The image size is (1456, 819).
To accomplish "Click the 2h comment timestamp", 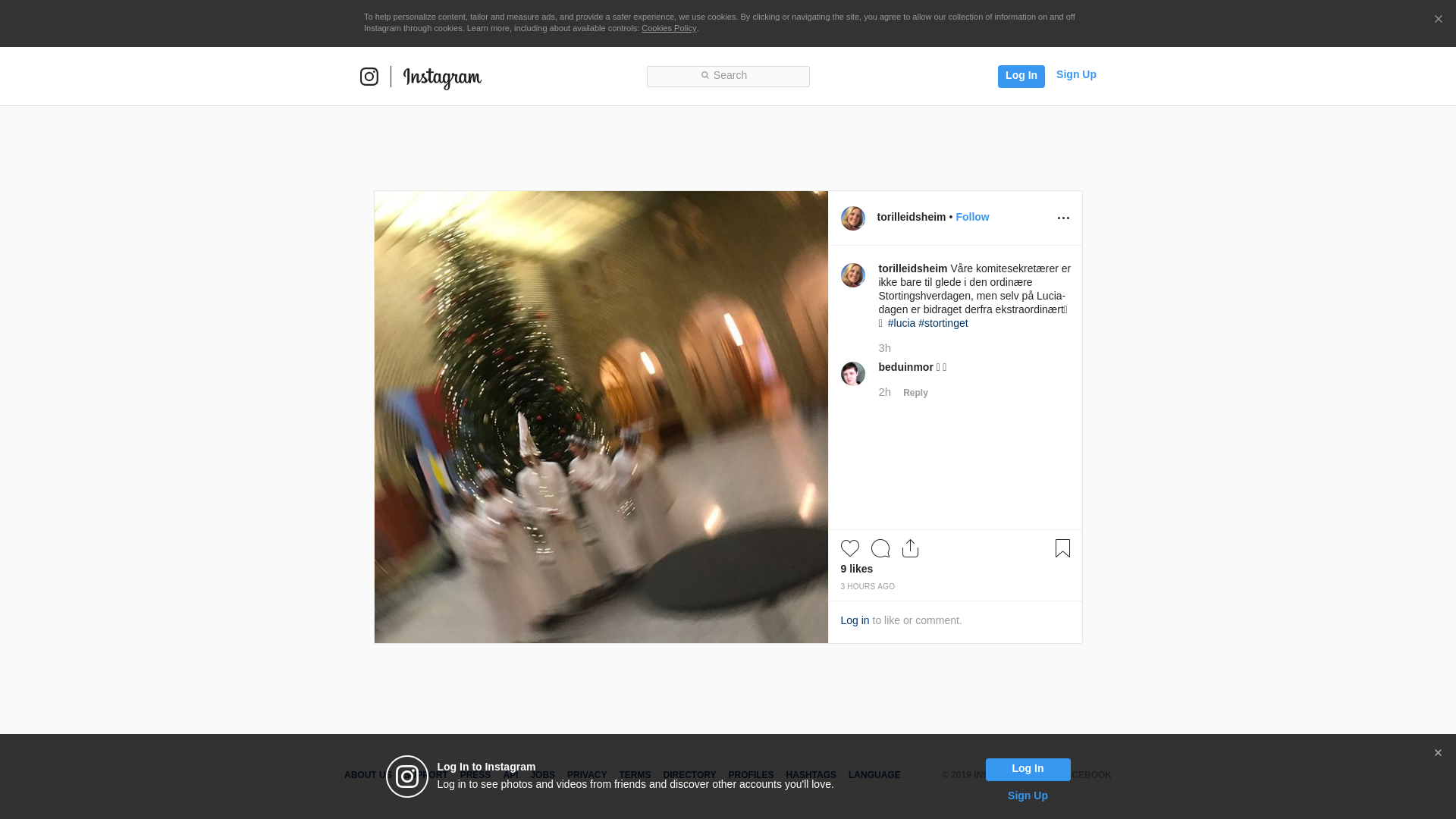I will pyautogui.click(x=884, y=392).
